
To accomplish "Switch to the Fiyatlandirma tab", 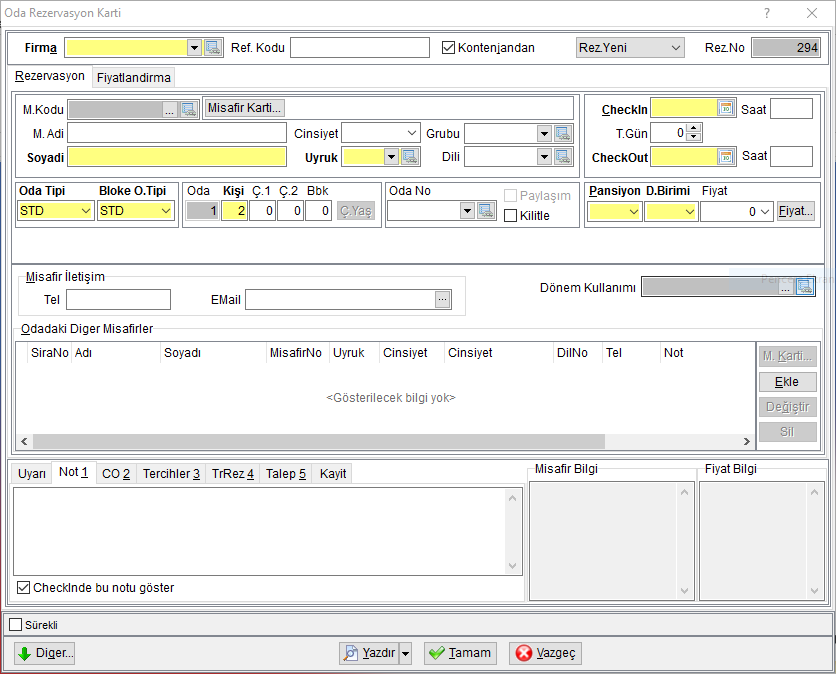I will pyautogui.click(x=134, y=78).
